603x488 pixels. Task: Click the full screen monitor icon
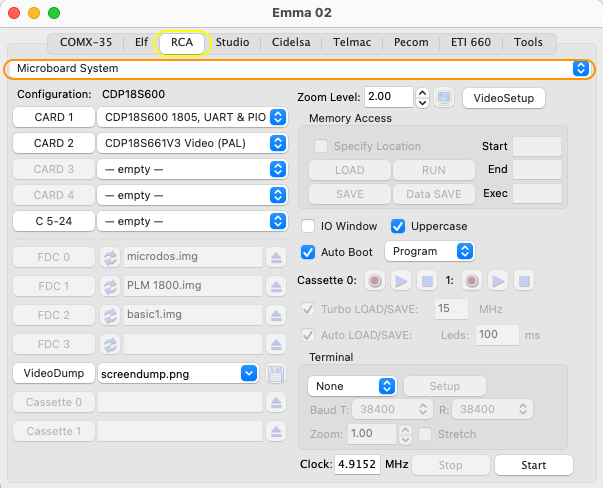[x=444, y=97]
